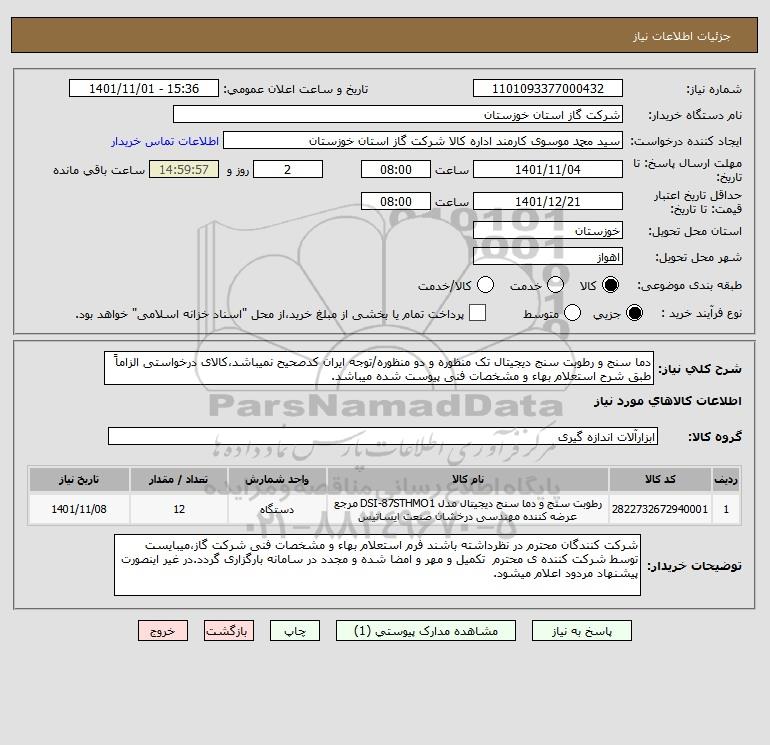770x745 pixels.
Task: Click product code 282273267294​0001 cell
Action: (x=660, y=509)
